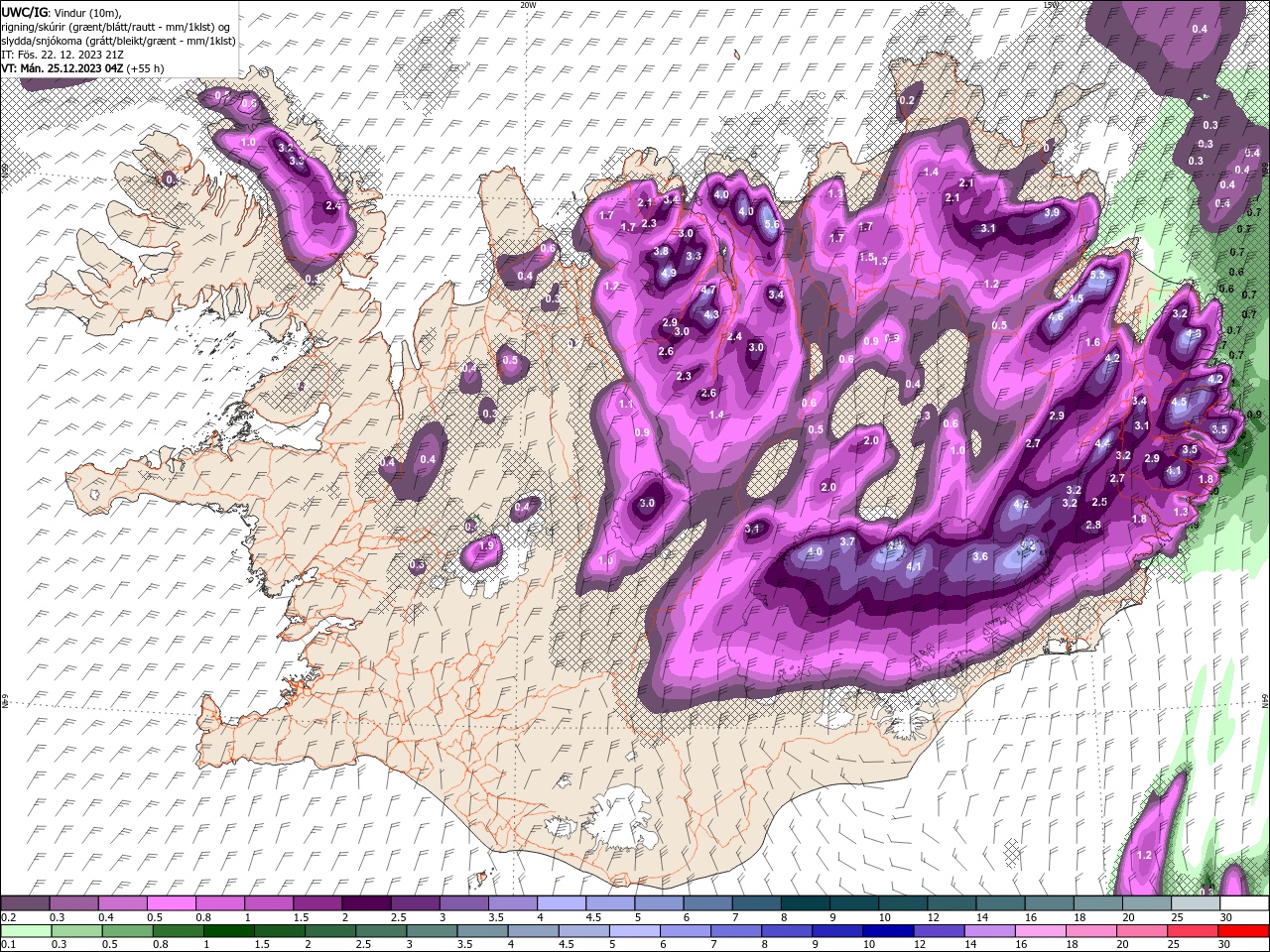Click the 'VT: Mán. 25.12.2023 04Z' valid time
1270x952 pixels.
(62, 68)
